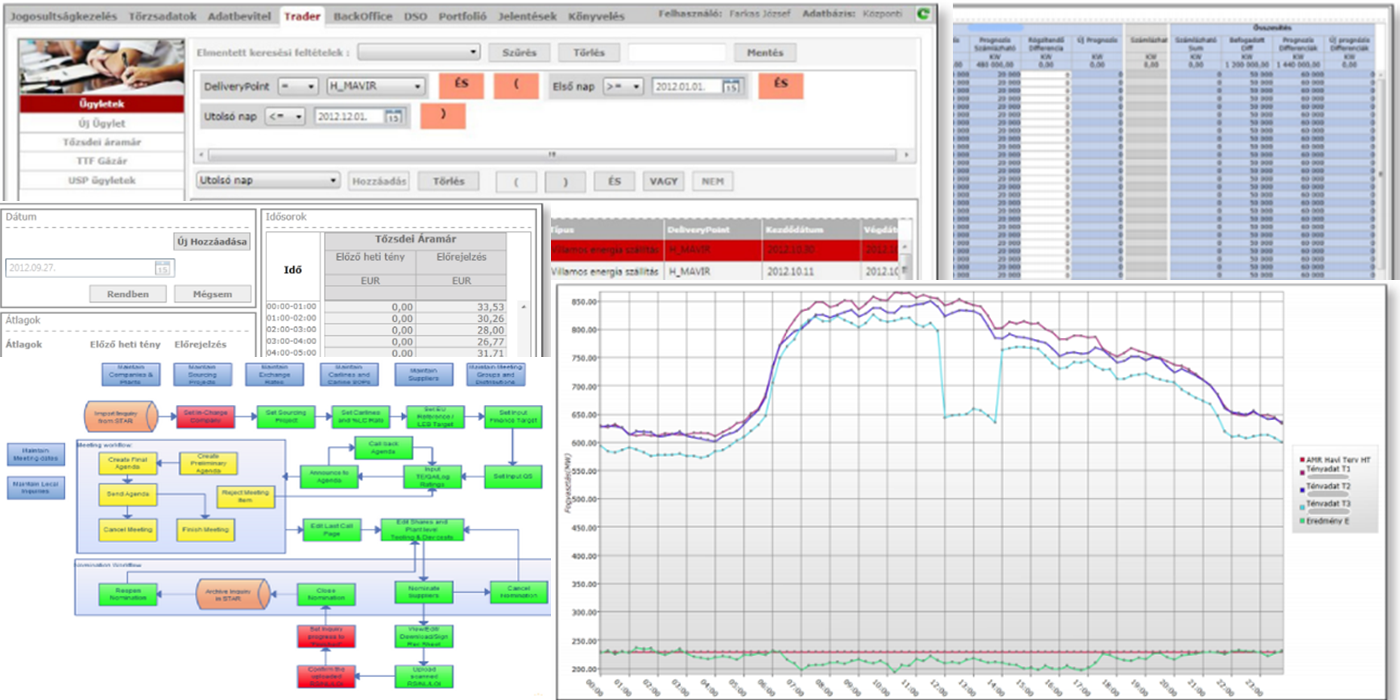Open the H_MAVIR DeliveryPoint value dropdown
1400x700 pixels.
point(376,87)
